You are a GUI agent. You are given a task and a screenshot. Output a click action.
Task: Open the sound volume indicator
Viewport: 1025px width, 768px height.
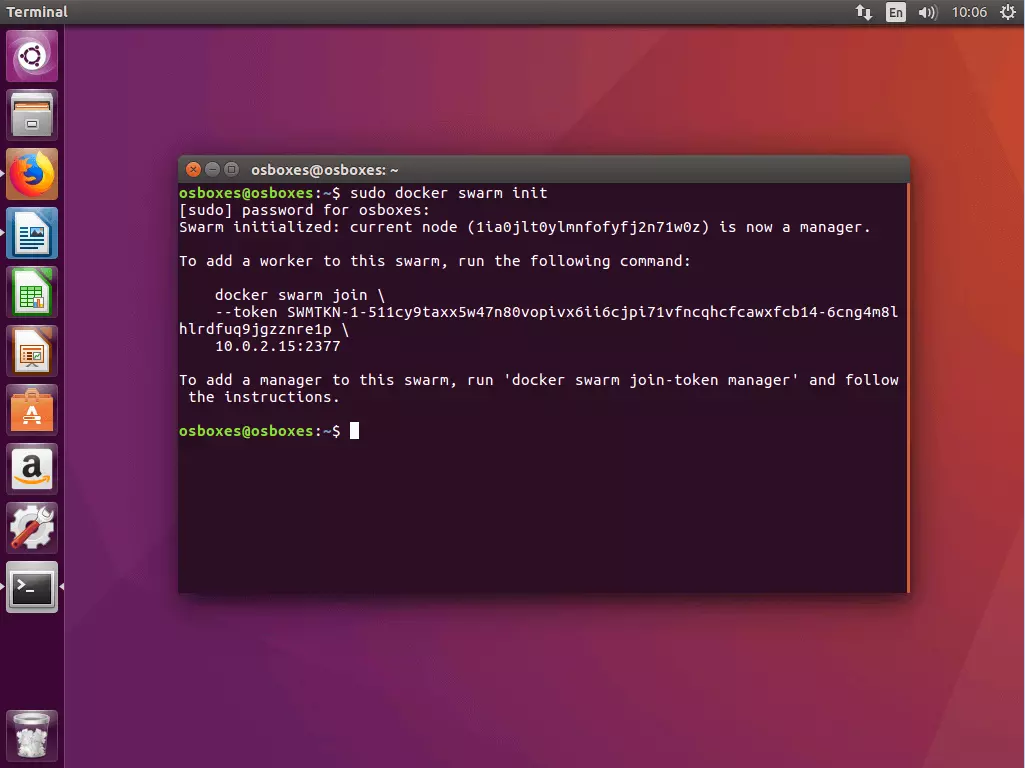tap(928, 12)
